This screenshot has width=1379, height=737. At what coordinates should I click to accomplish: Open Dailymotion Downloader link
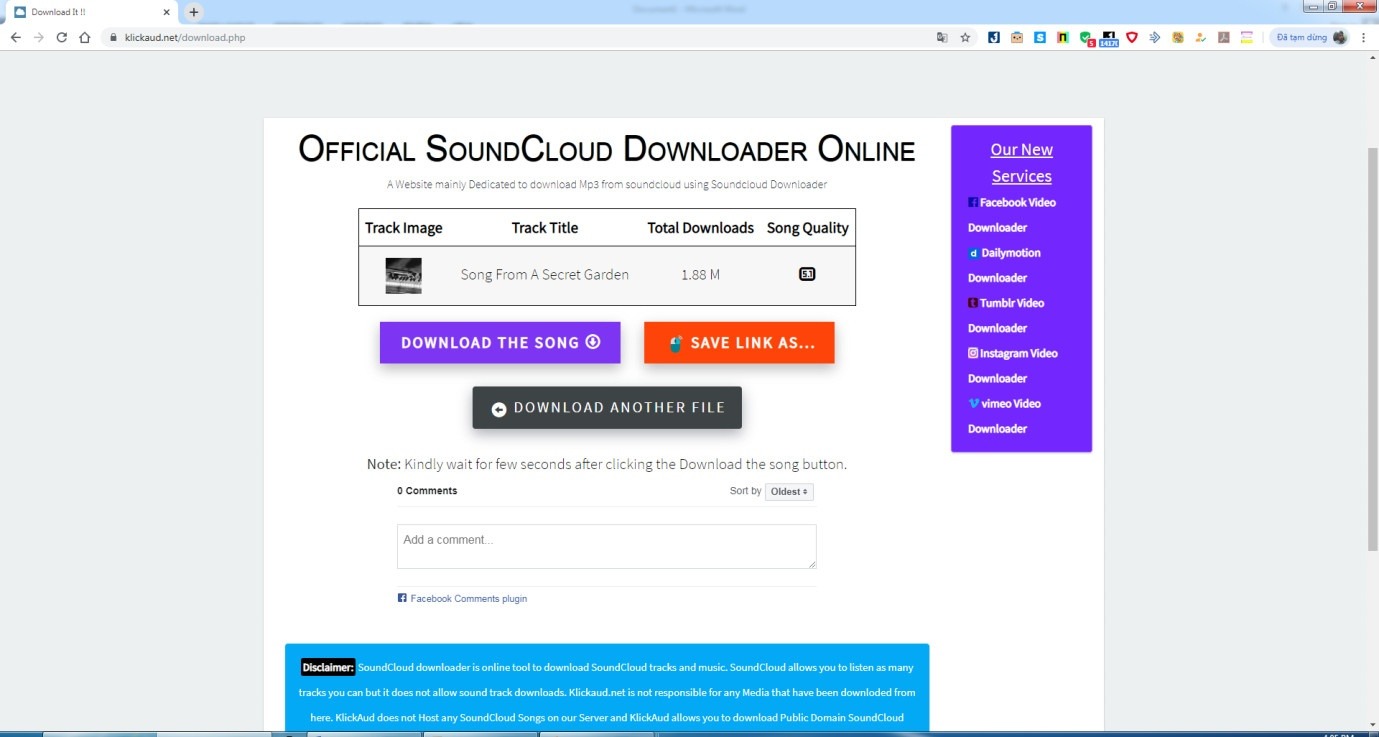(x=1005, y=265)
